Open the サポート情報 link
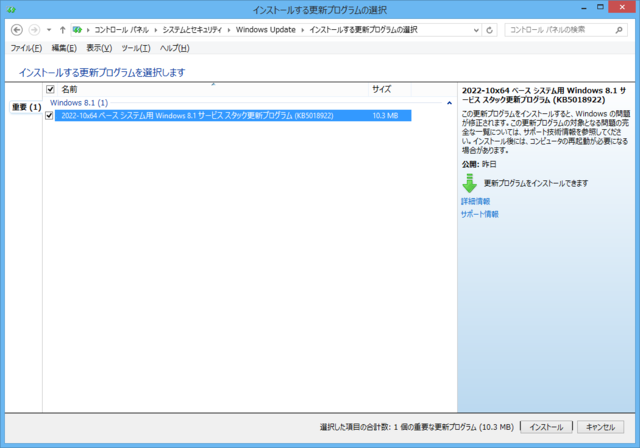This screenshot has height=448, width=640. click(480, 214)
